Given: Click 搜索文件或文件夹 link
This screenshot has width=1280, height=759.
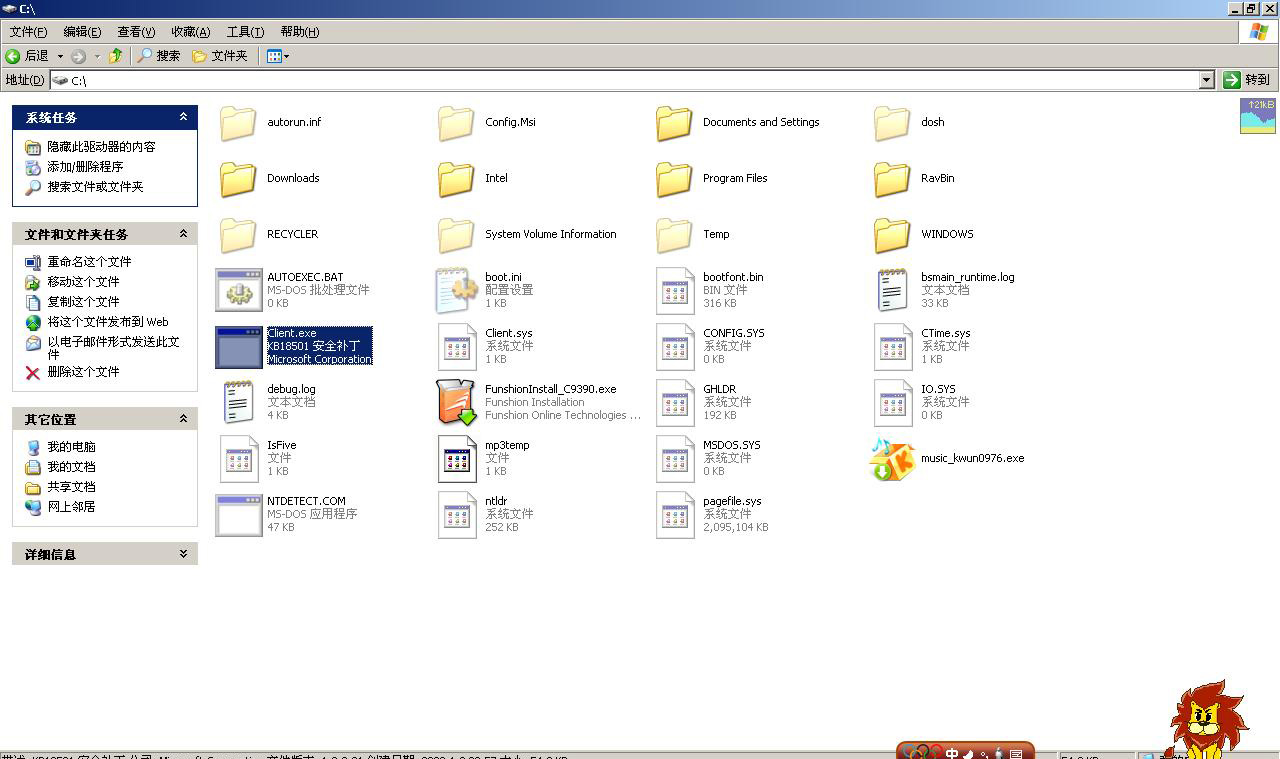Looking at the screenshot, I should [95, 187].
